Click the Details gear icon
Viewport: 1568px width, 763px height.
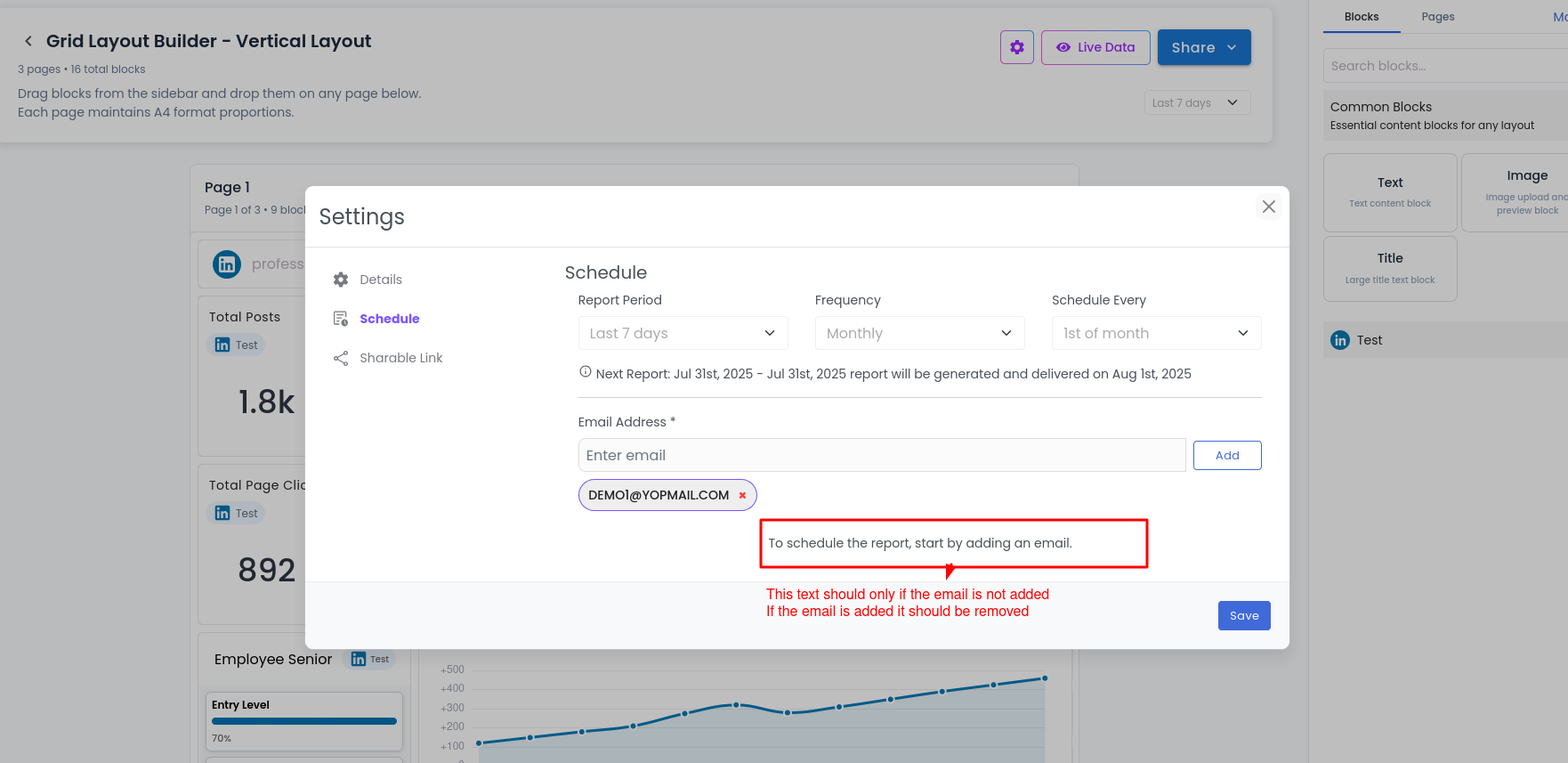(341, 280)
